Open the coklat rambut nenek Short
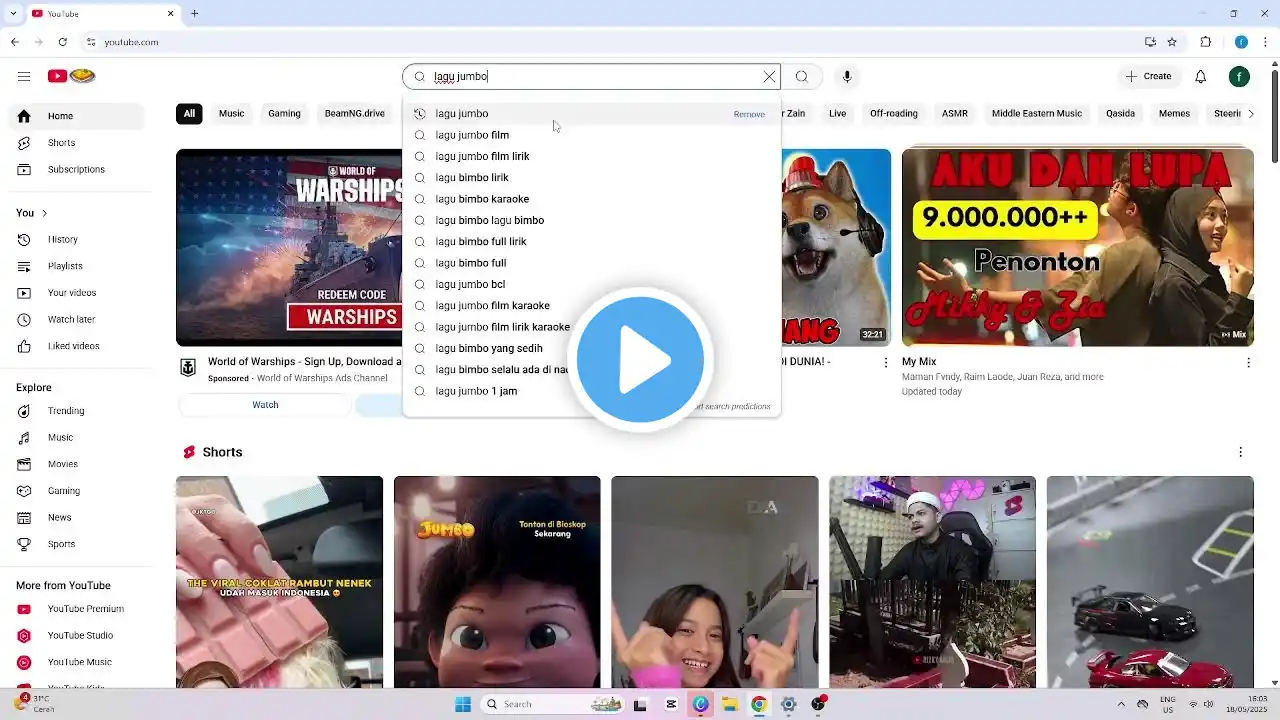The image size is (1280, 720). click(279, 582)
